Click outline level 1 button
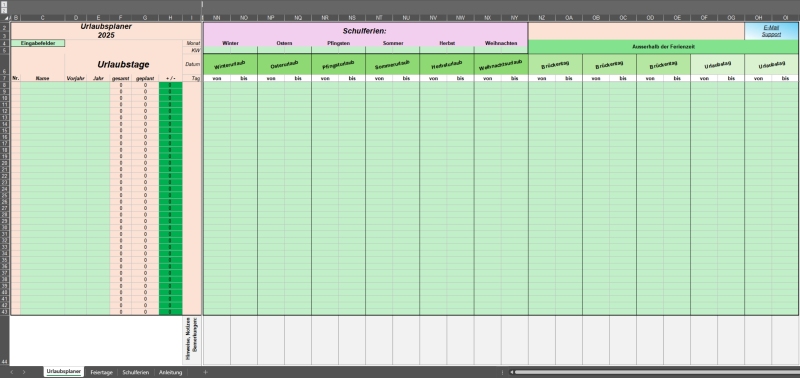This screenshot has height=378, width=800. click(4, 4)
